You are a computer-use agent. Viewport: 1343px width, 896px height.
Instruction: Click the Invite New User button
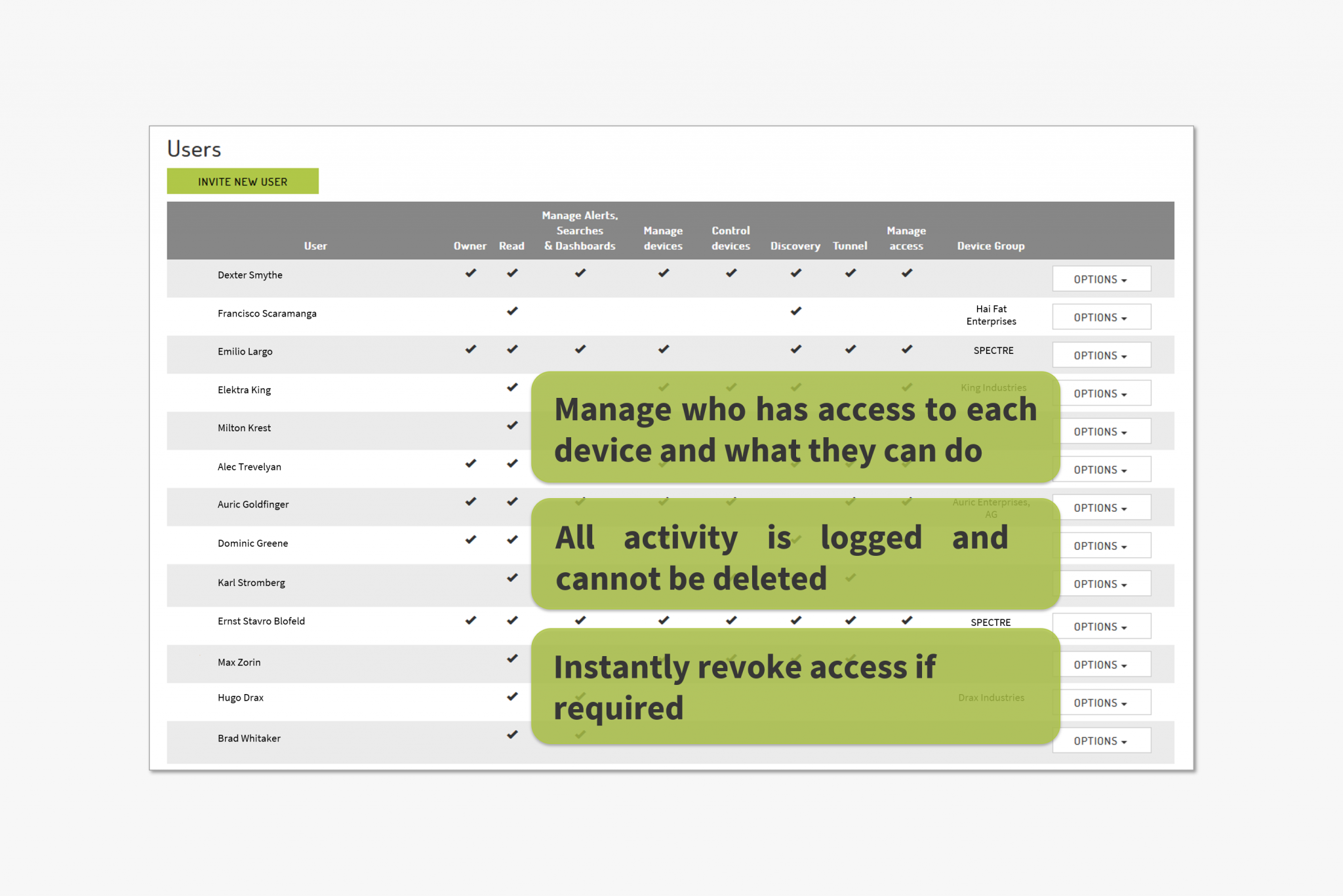[243, 182]
